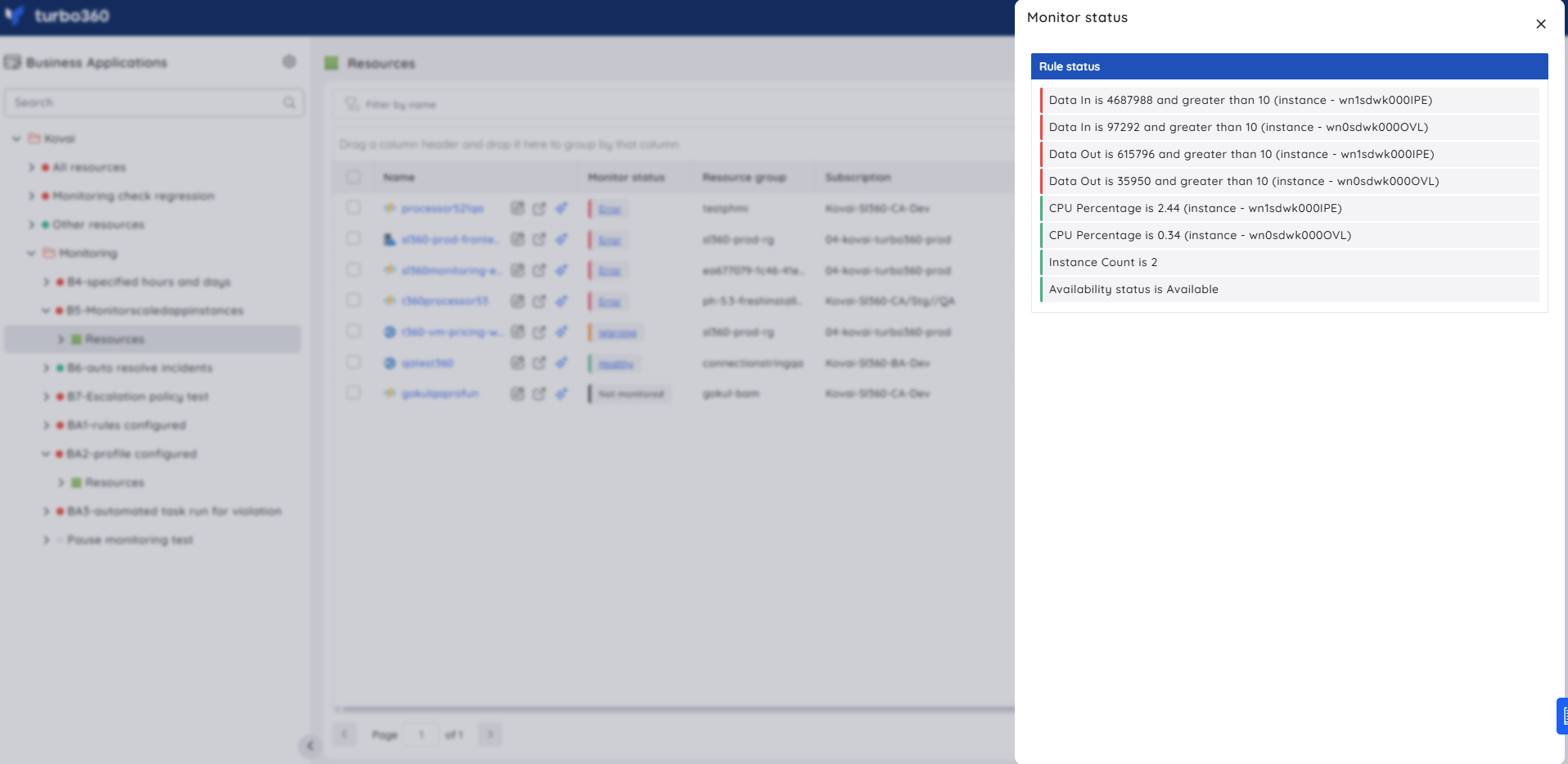1568x764 pixels.
Task: Check the processor52 row checkbox
Action: point(354,207)
